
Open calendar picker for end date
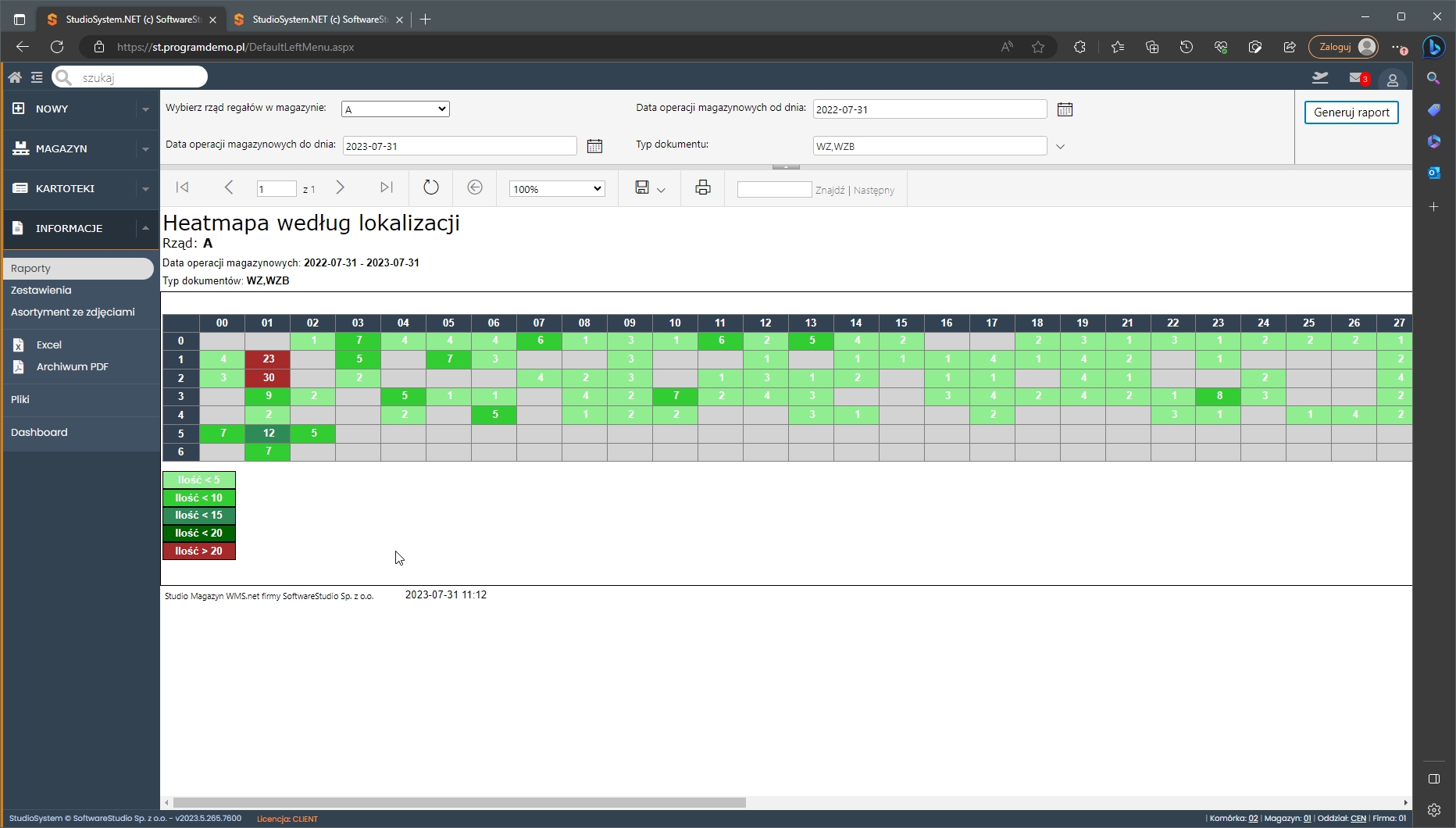(x=594, y=146)
